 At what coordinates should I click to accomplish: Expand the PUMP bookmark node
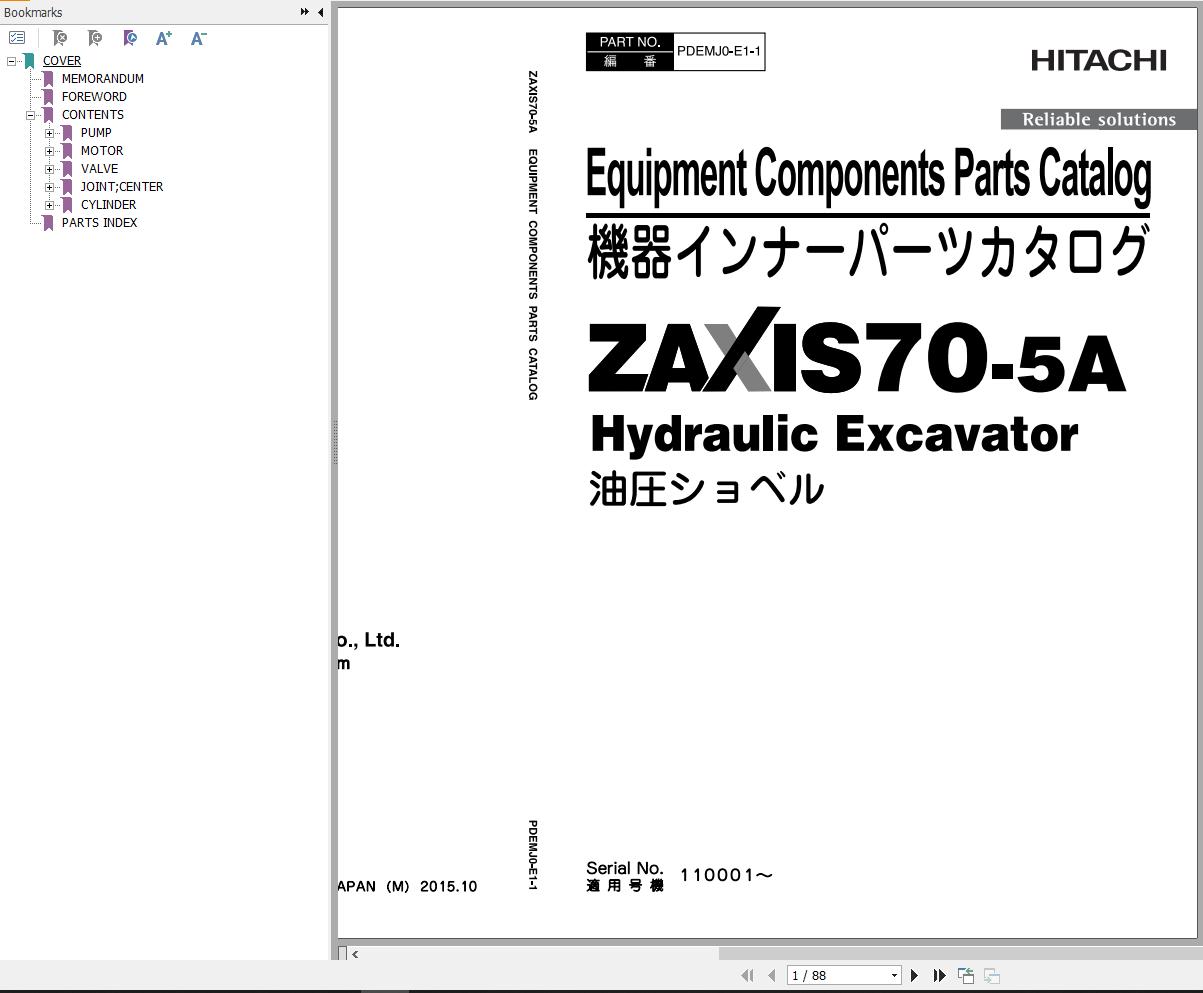50,133
